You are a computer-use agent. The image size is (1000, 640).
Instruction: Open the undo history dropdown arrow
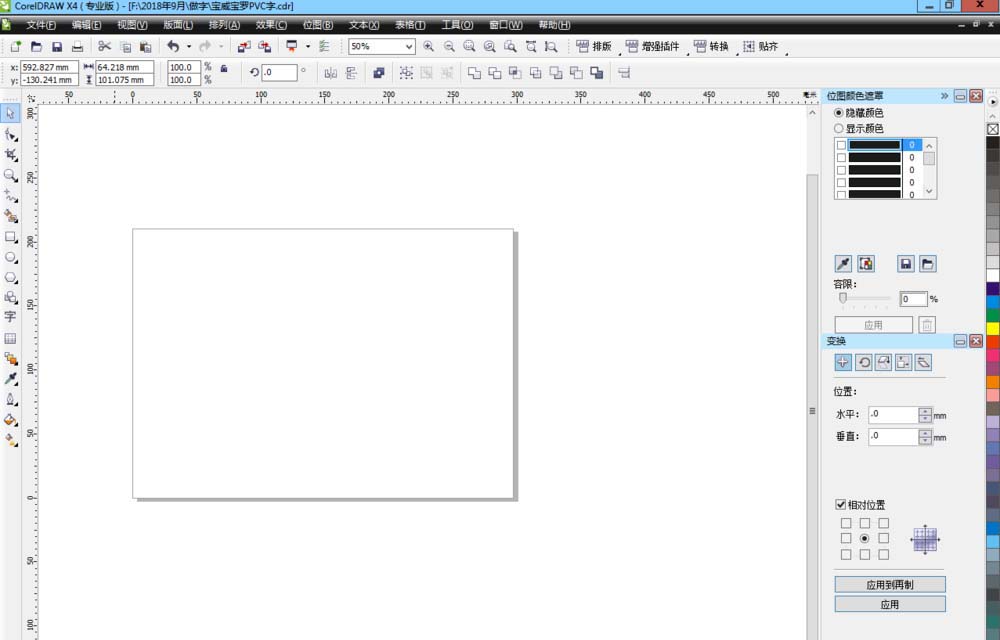[189, 47]
